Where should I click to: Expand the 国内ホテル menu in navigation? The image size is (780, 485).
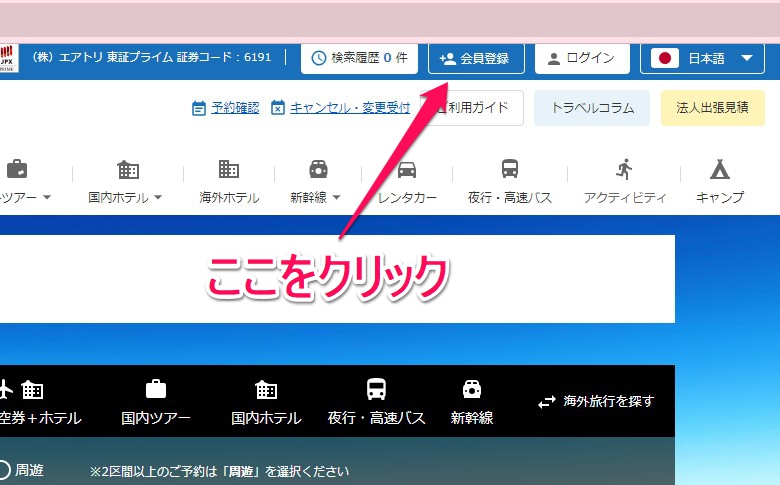125,197
